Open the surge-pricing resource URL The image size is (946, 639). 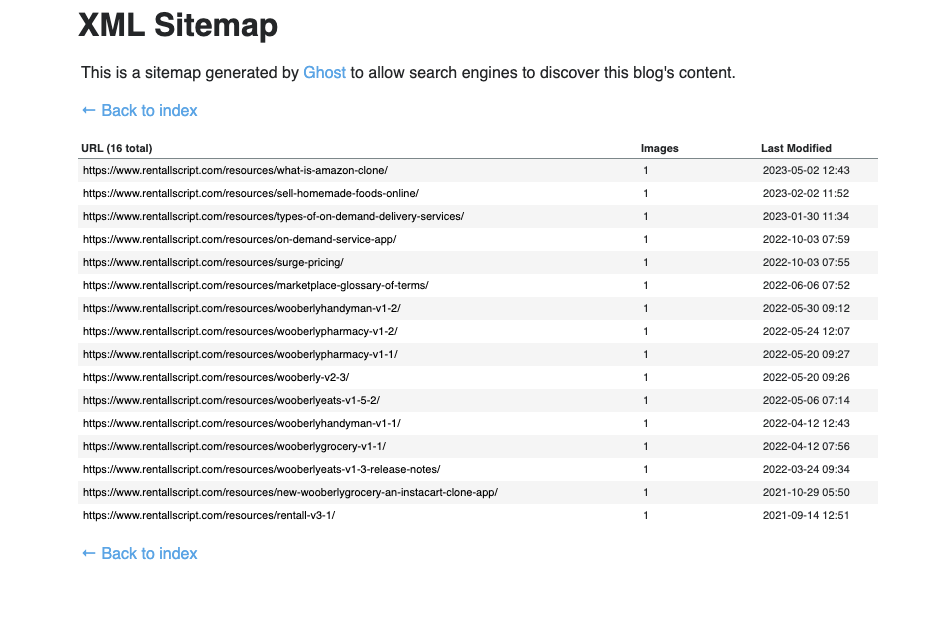click(x=213, y=262)
